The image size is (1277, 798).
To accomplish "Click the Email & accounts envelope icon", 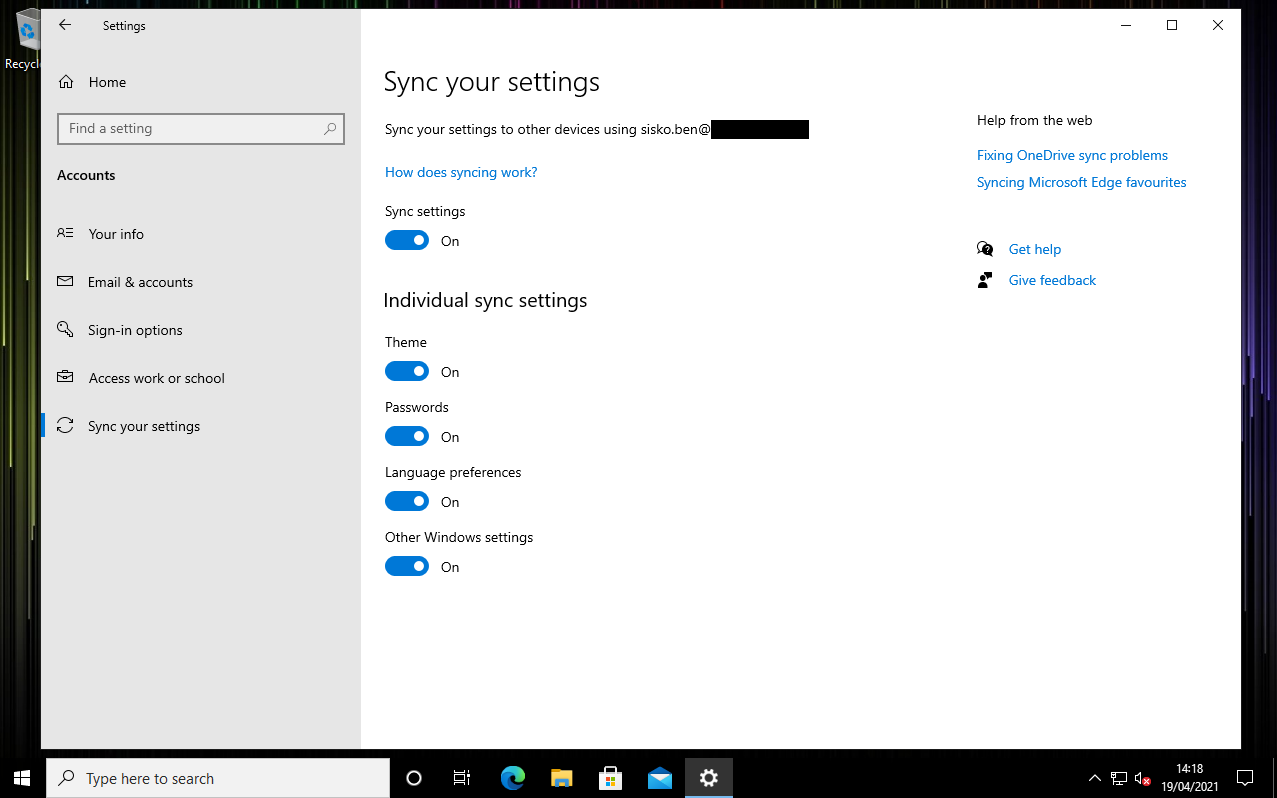I will coord(65,282).
